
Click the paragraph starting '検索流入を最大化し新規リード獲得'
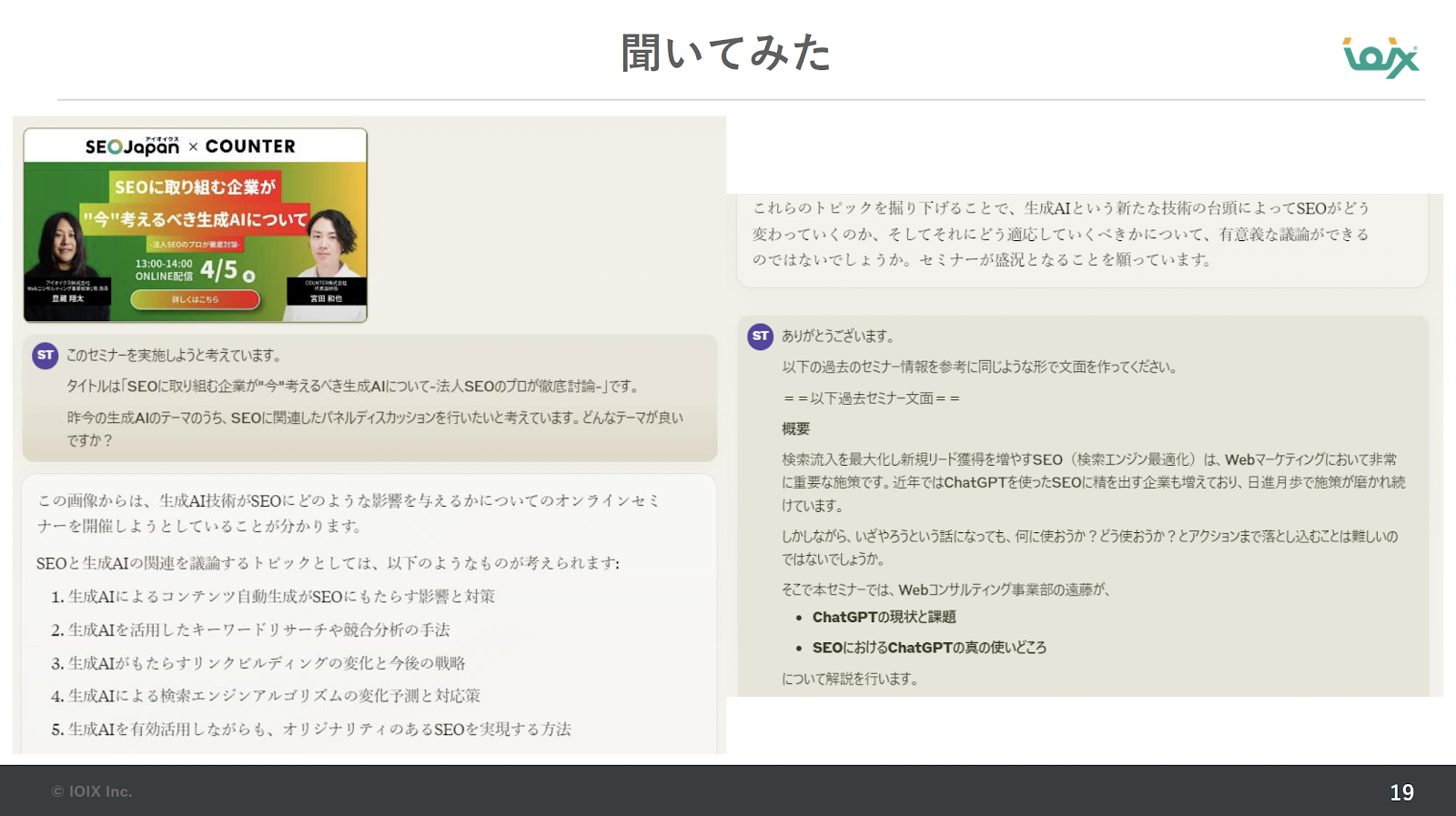click(1094, 482)
